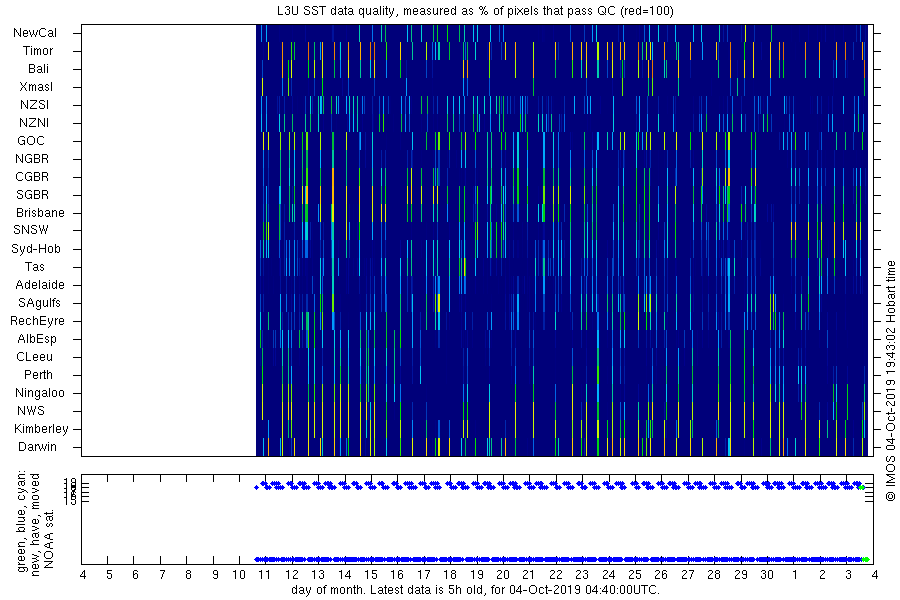Select the Bali region label
Image resolution: width=900 pixels, height=600 pixels.
coord(38,69)
